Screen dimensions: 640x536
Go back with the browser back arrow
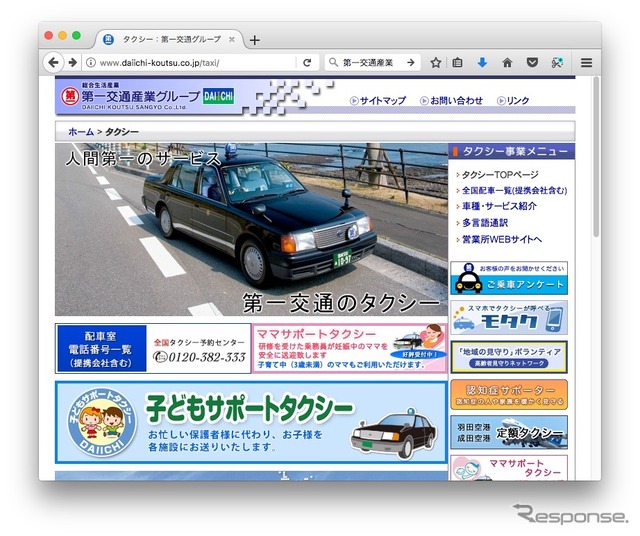53,62
